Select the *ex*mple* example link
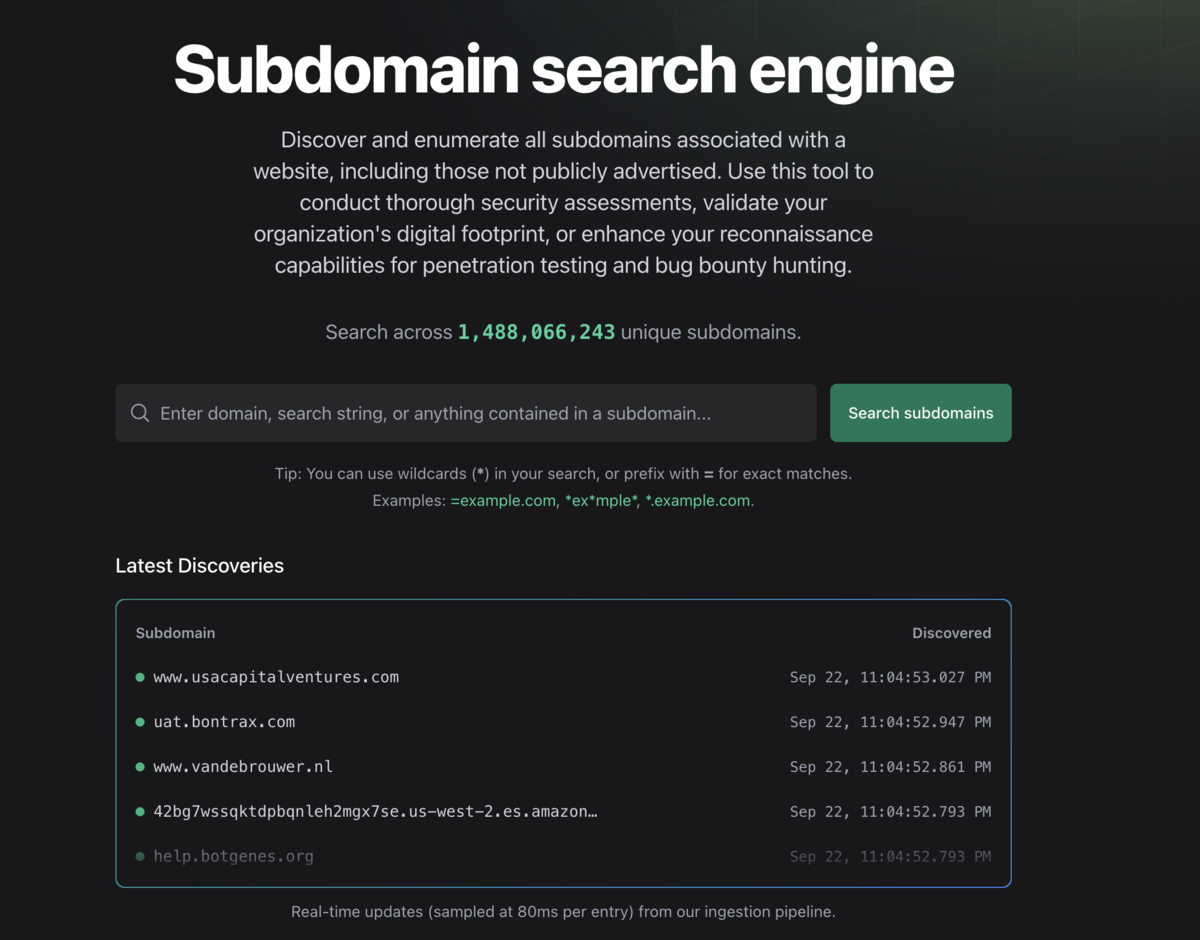1200x940 pixels. (601, 500)
